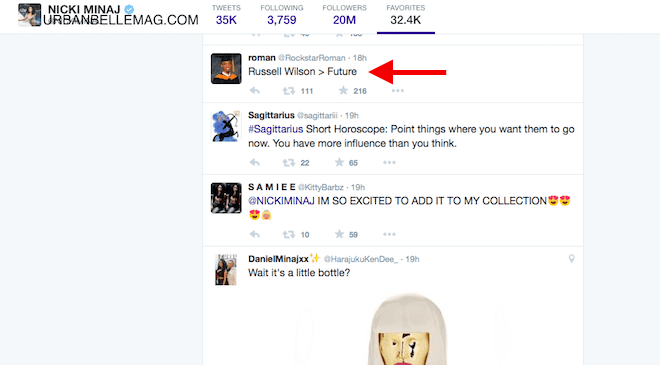The image size is (660, 365).
Task: Select the Favorites 32.4K tab
Action: (x=406, y=15)
